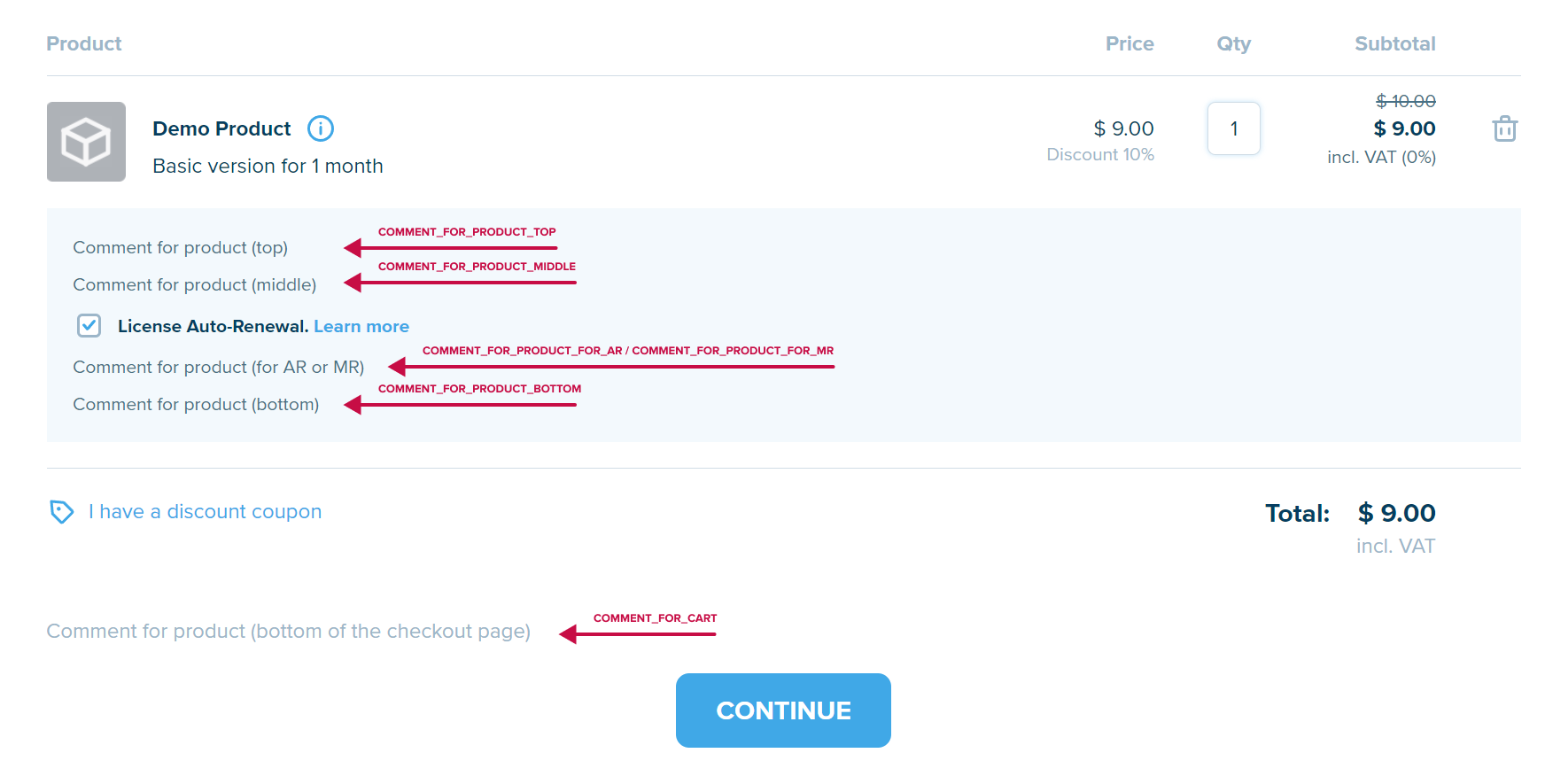Click the Qty column header
The height and width of the screenshot is (784, 1545).
tap(1233, 43)
